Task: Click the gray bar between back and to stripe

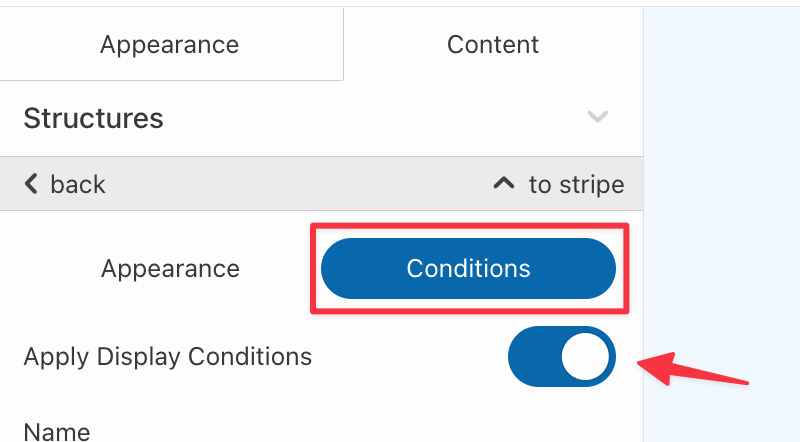Action: click(x=300, y=184)
